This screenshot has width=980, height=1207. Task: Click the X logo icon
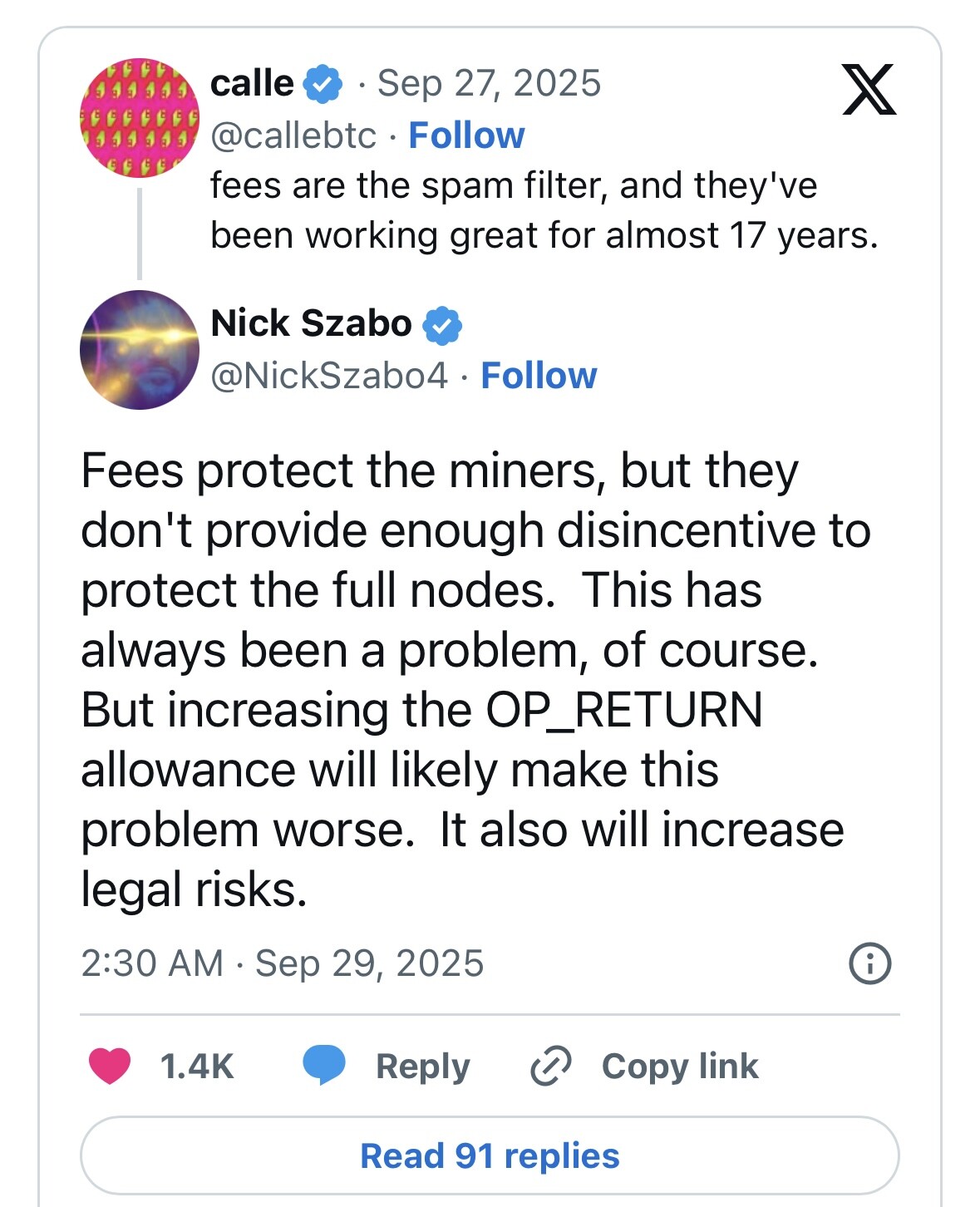coord(869,89)
